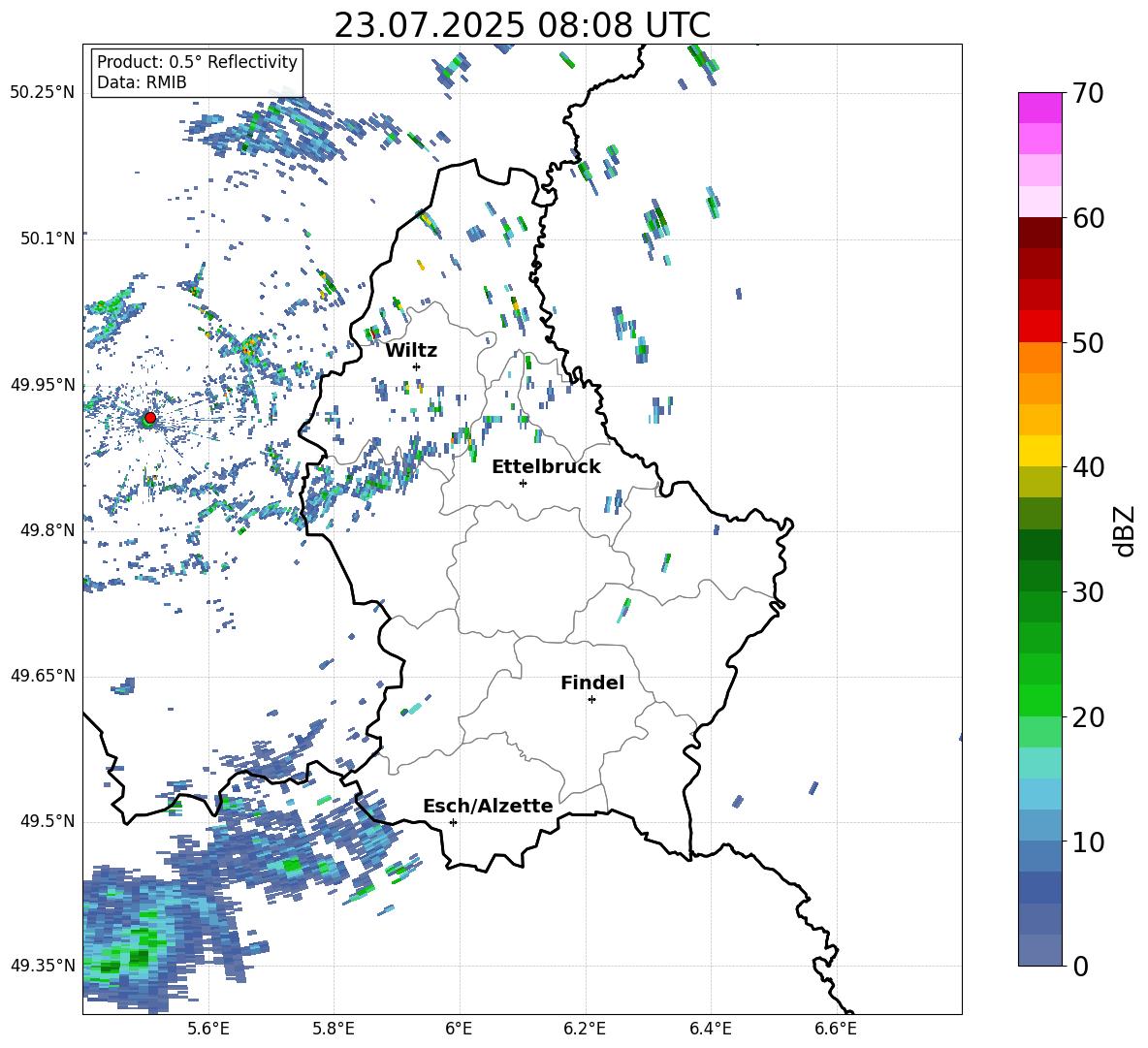Click the 'Product: 0.5° Reflectivity' text
The image size is (1148, 1048).
pos(197,62)
